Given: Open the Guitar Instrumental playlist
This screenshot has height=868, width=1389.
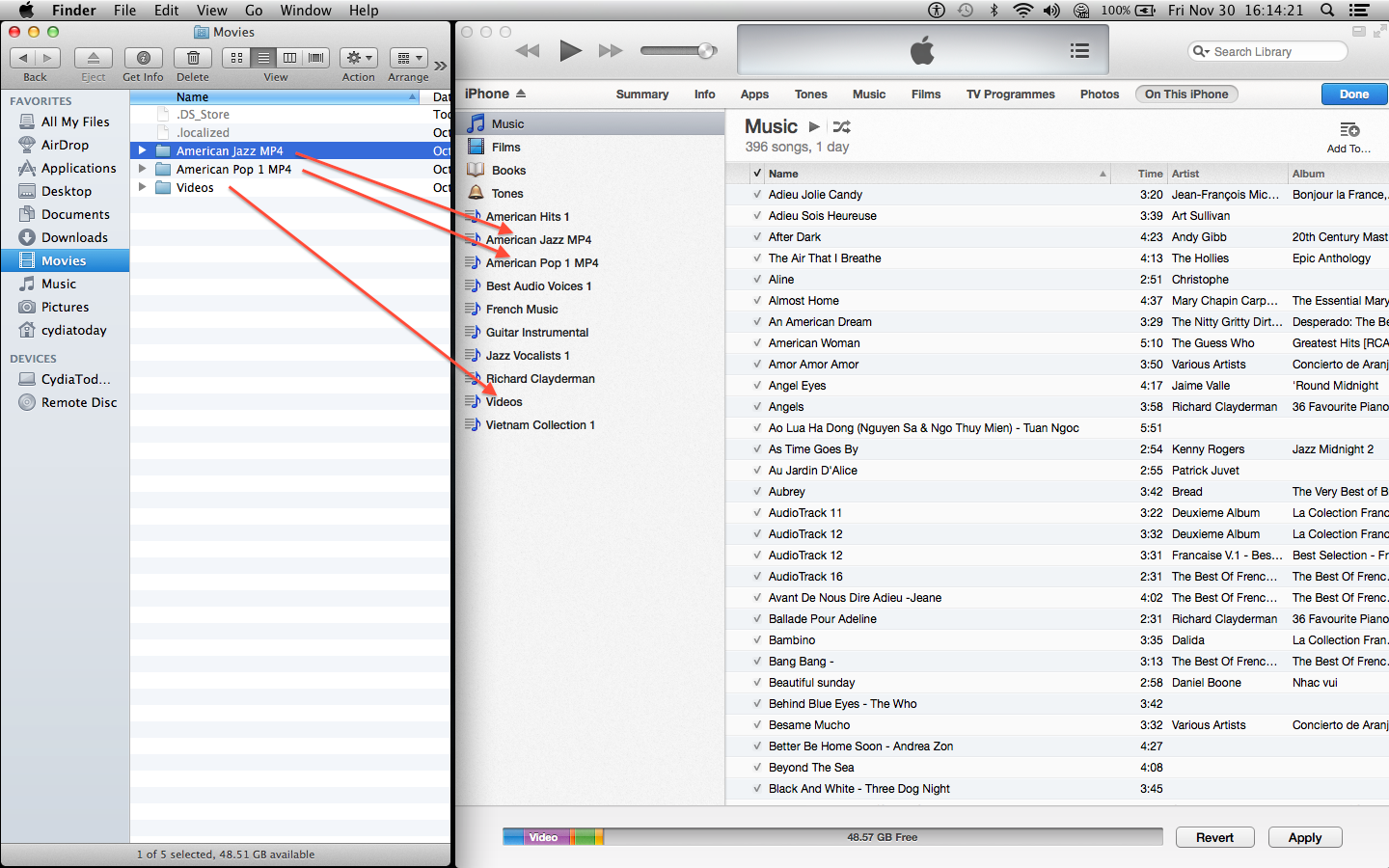Looking at the screenshot, I should [x=536, y=332].
